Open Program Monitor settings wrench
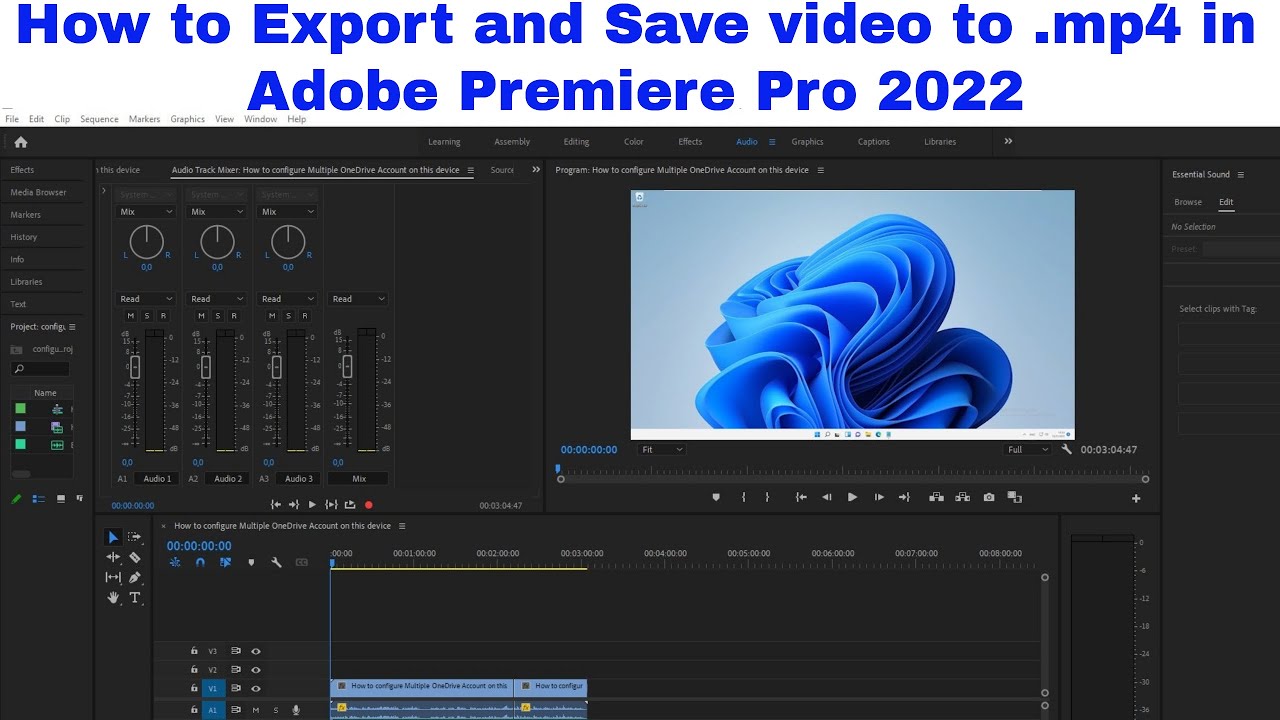 [x=1066, y=449]
